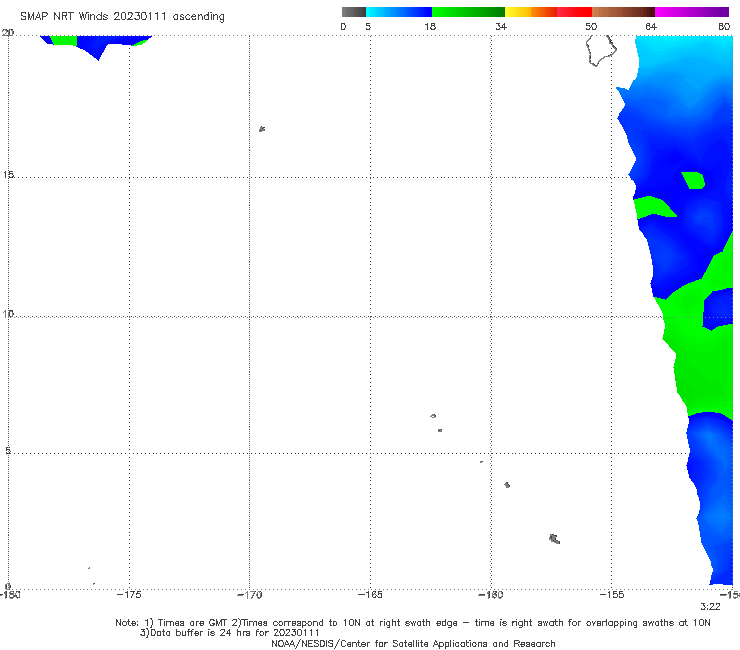
Task: Click the swath time stamp '3:22'
Action: [x=710, y=607]
